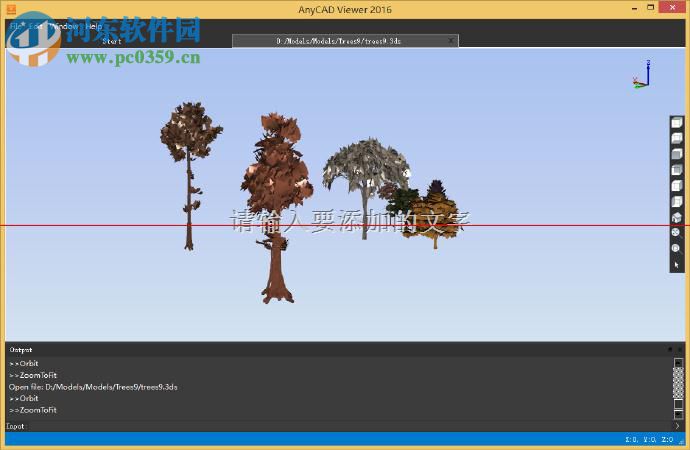
Task: Open the Edit menu
Action: pyautogui.click(x=36, y=26)
